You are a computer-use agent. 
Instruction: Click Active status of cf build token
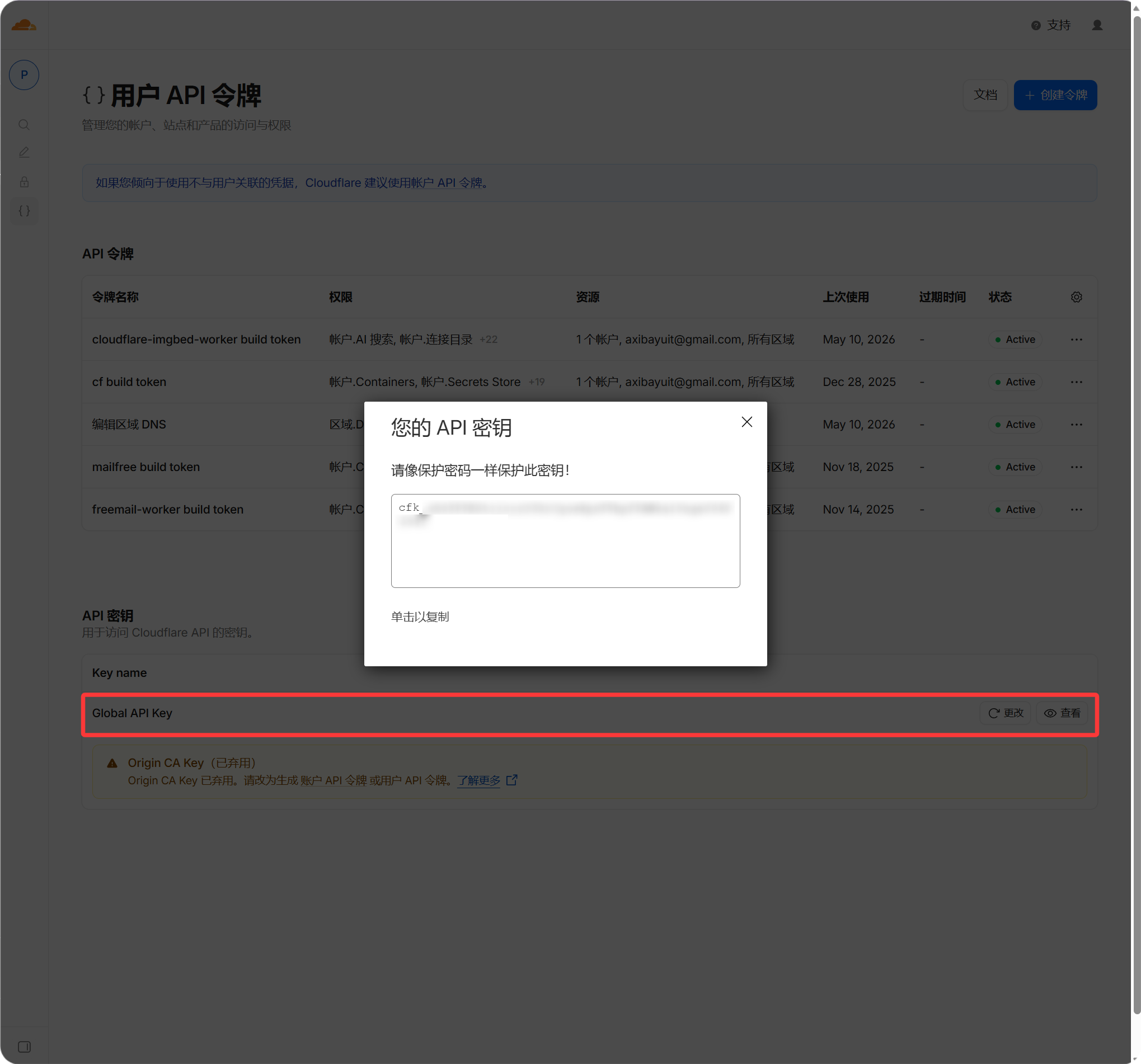[1015, 382]
